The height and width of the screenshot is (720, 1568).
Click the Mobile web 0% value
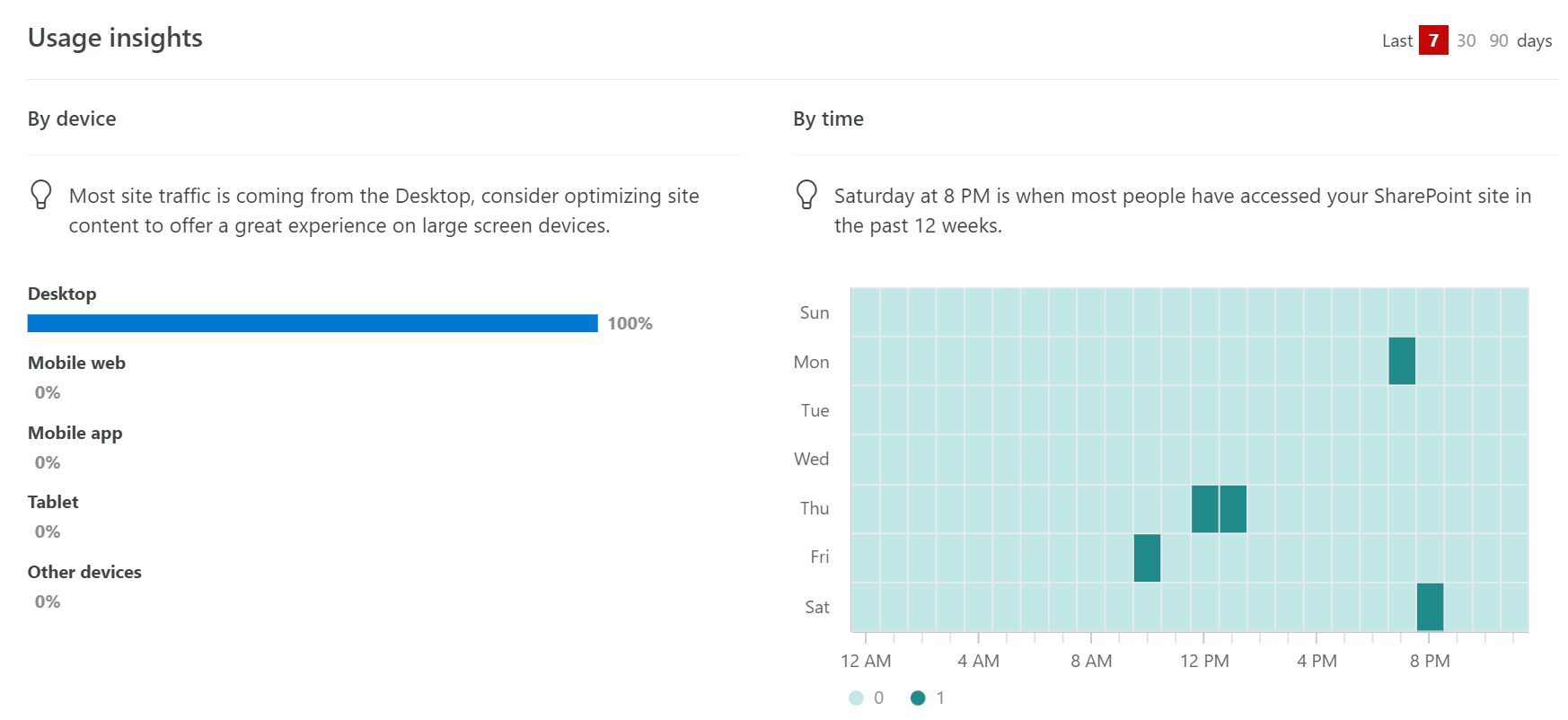click(x=47, y=392)
